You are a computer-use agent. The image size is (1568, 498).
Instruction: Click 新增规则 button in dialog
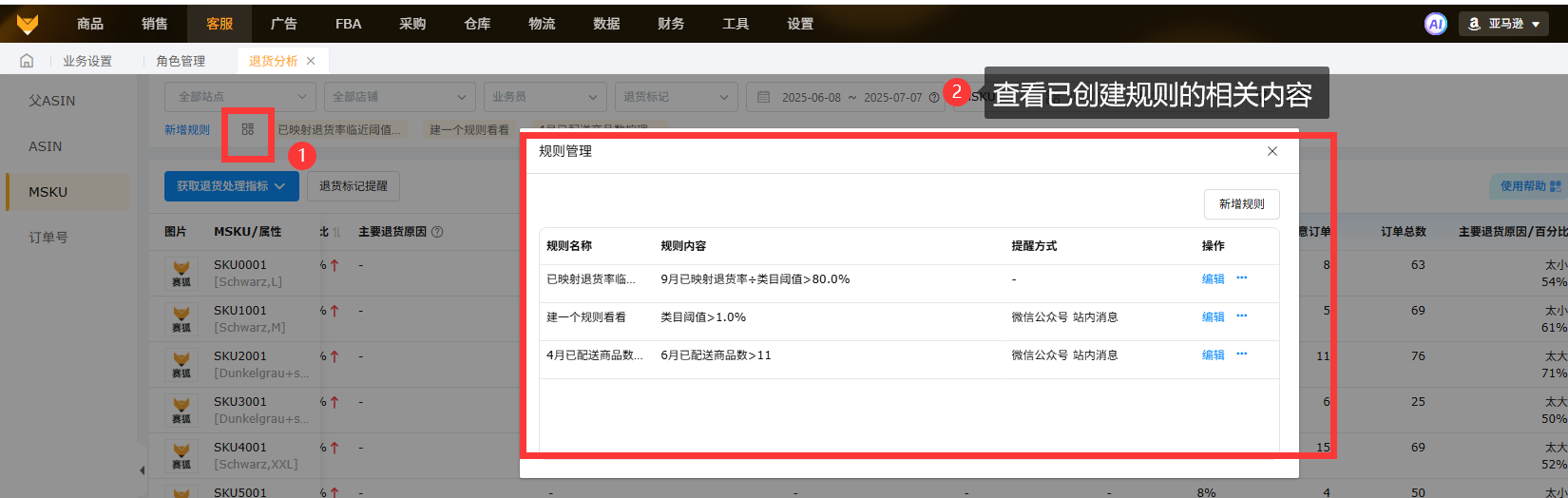1242,204
